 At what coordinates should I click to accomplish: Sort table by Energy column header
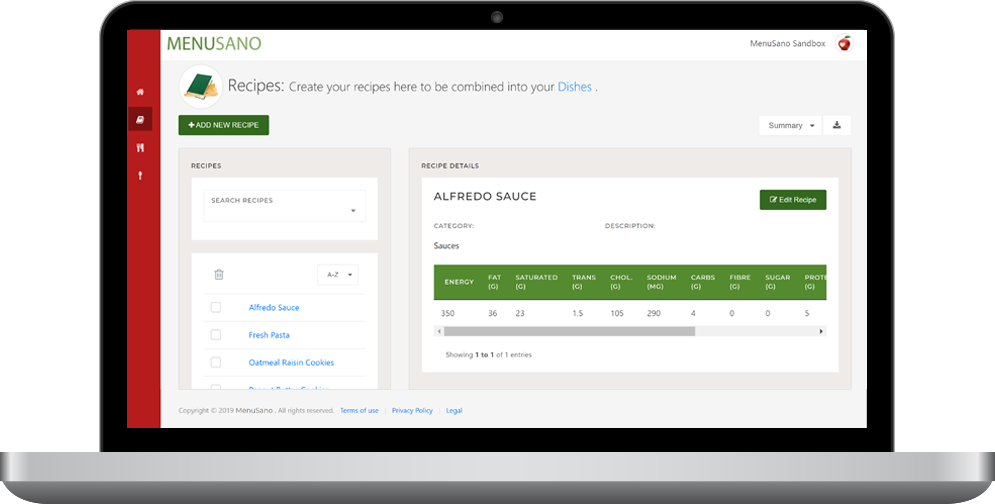(x=459, y=282)
